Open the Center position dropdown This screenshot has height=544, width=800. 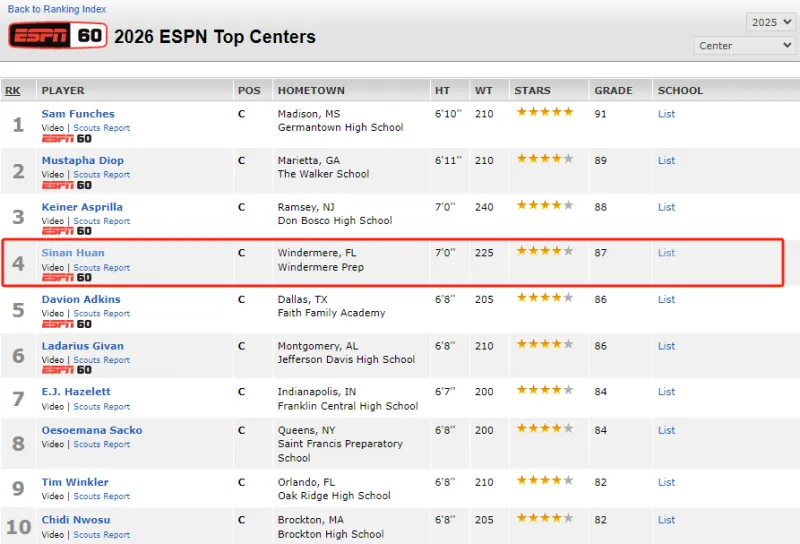point(744,46)
